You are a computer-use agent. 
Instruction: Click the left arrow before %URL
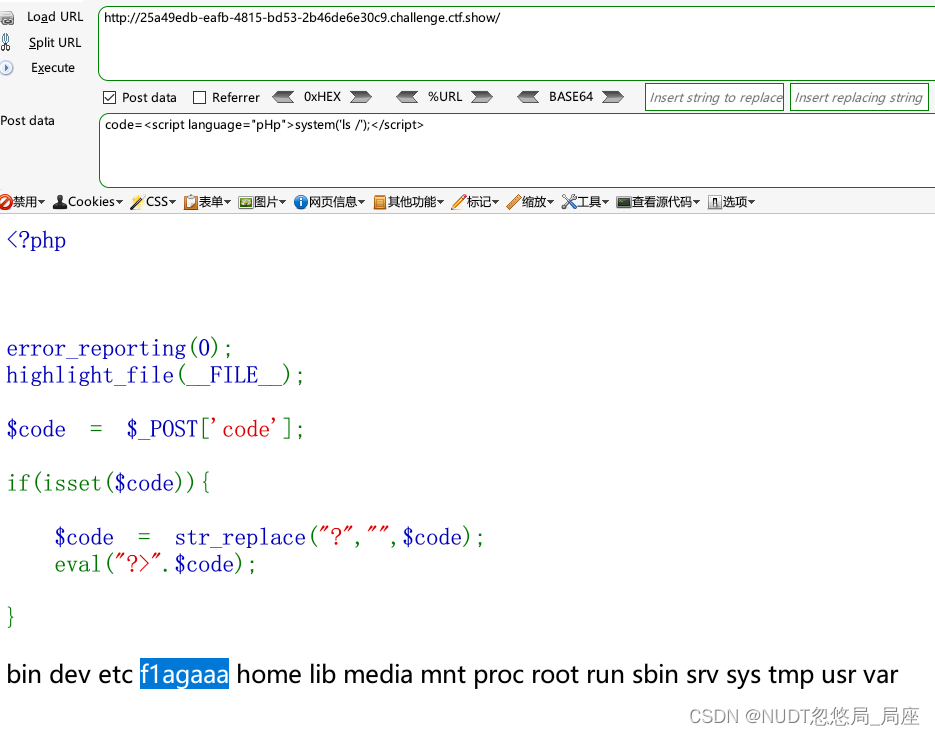click(407, 97)
